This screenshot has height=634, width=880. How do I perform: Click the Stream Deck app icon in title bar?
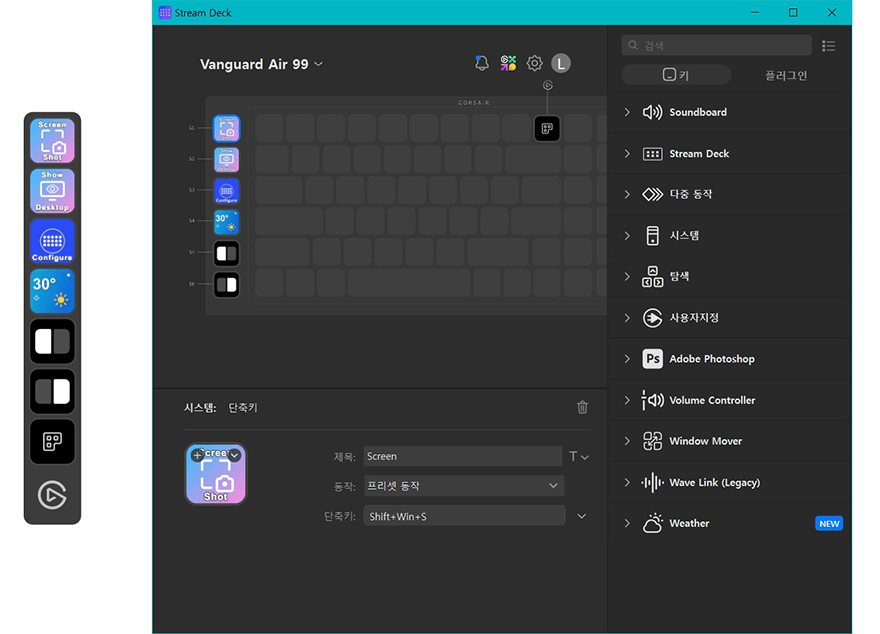coord(165,12)
